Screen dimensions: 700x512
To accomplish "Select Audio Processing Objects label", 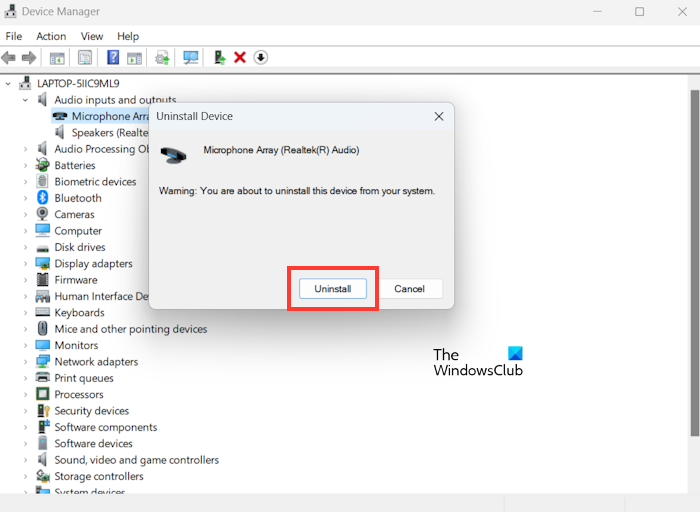I will [101, 149].
